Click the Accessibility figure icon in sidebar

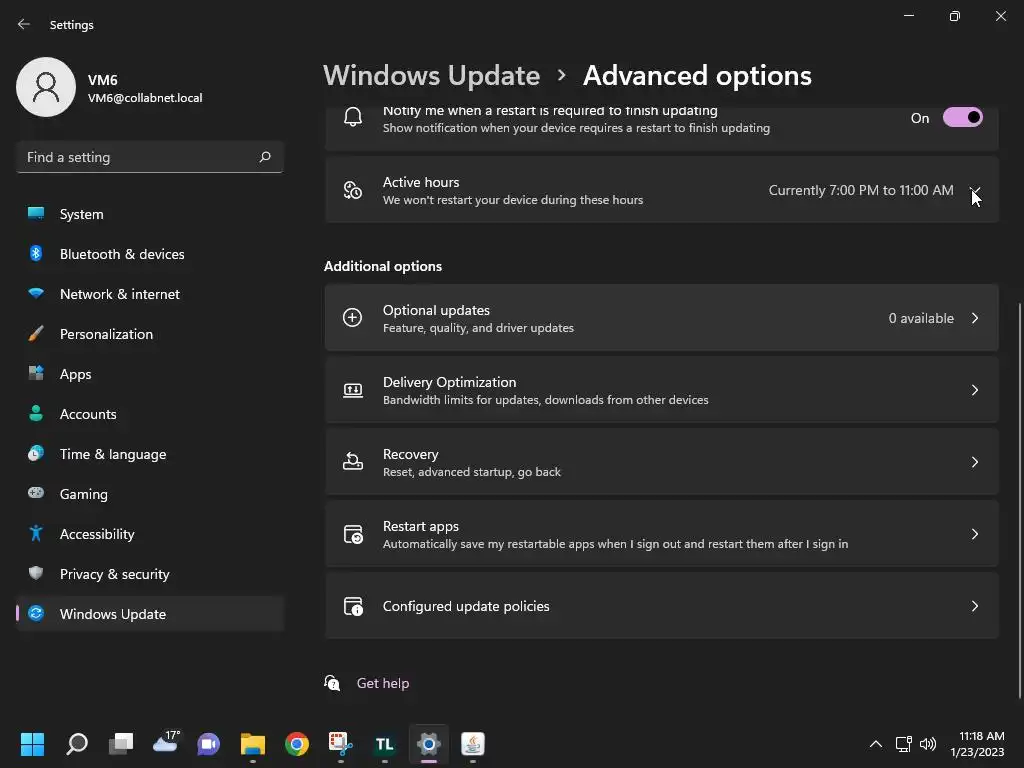[x=36, y=534]
